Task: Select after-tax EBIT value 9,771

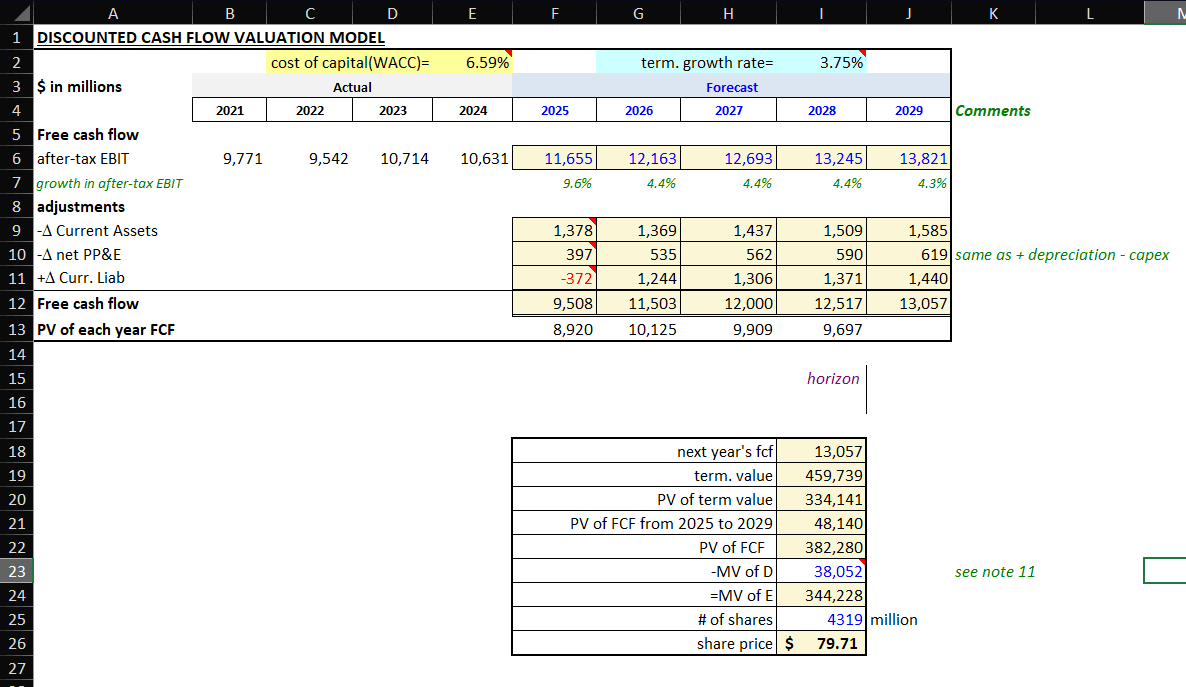Action: (x=230, y=159)
